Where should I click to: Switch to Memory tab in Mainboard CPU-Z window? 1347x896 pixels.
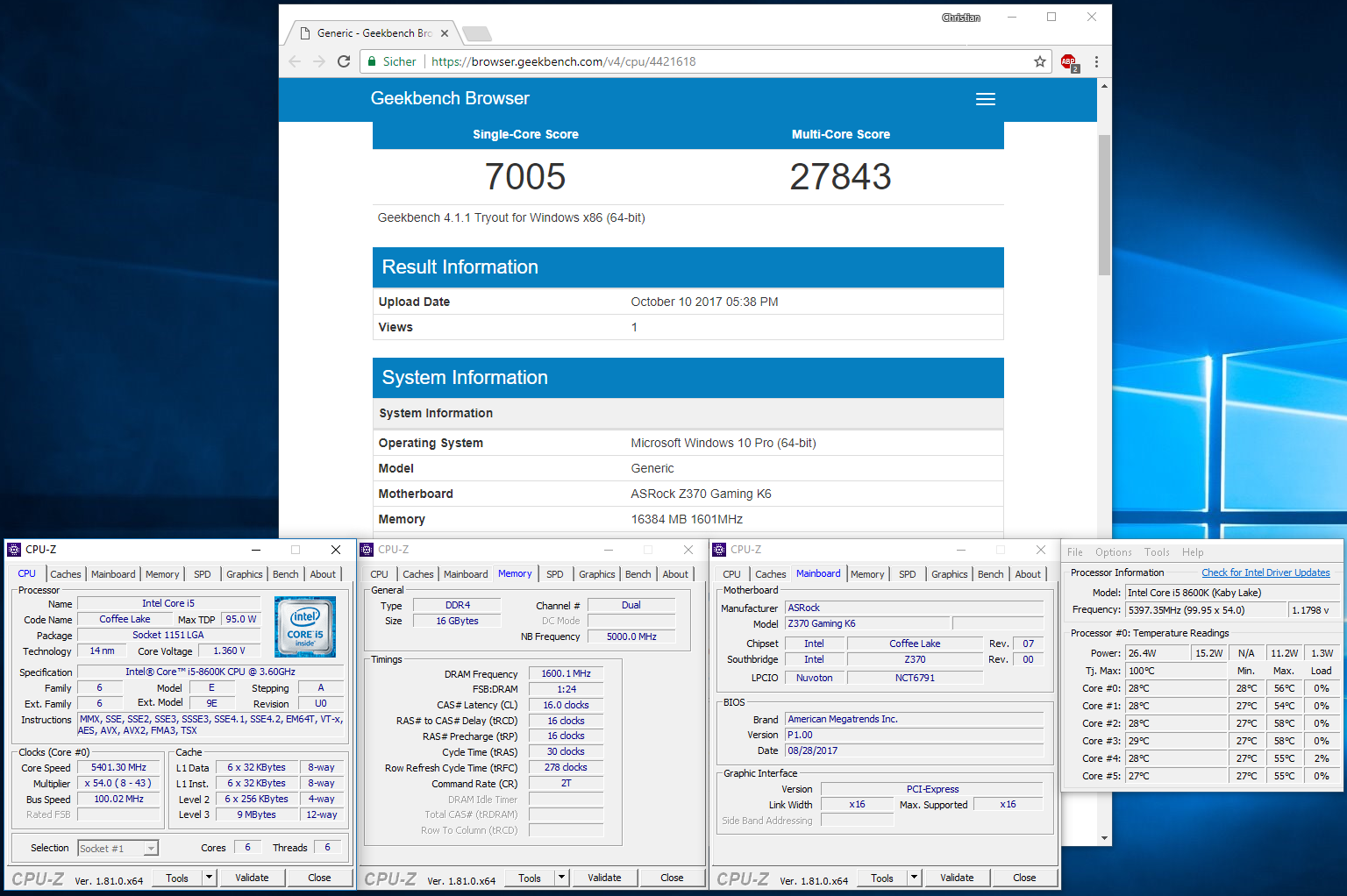click(867, 574)
